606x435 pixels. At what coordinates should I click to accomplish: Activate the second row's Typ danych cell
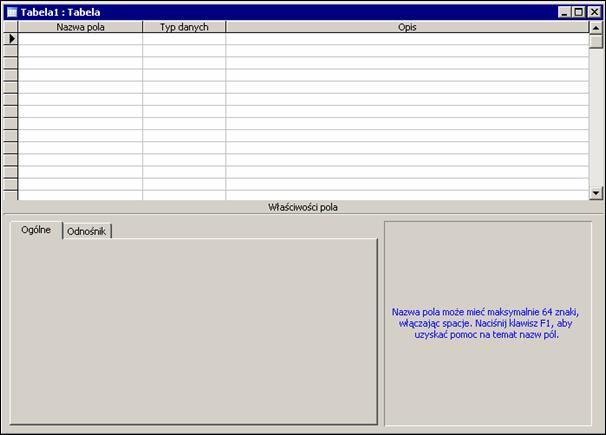184,51
